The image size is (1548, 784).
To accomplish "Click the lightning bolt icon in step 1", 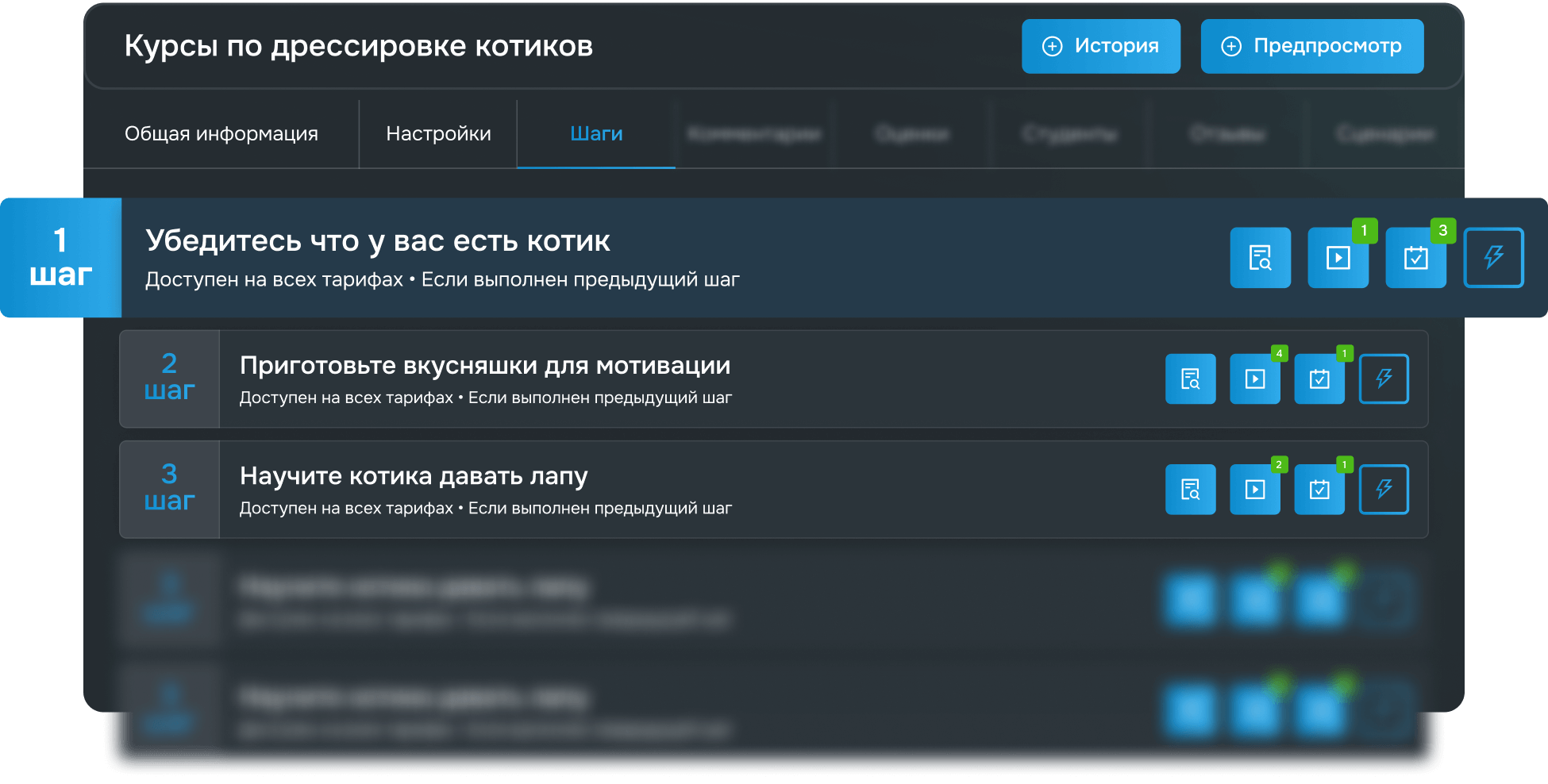I will point(1493,258).
